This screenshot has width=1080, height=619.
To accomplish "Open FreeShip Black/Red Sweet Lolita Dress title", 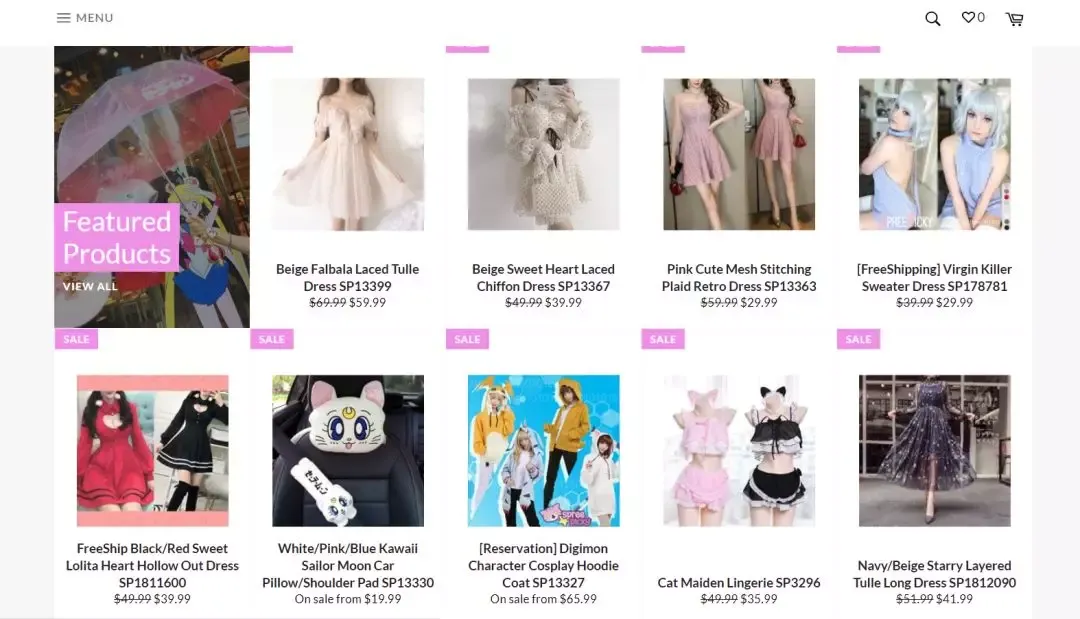I will pos(152,565).
